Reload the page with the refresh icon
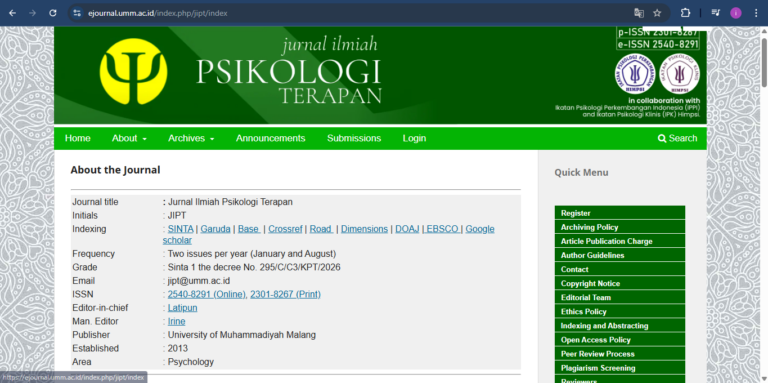Viewport: 768px width, 383px height. click(53, 13)
